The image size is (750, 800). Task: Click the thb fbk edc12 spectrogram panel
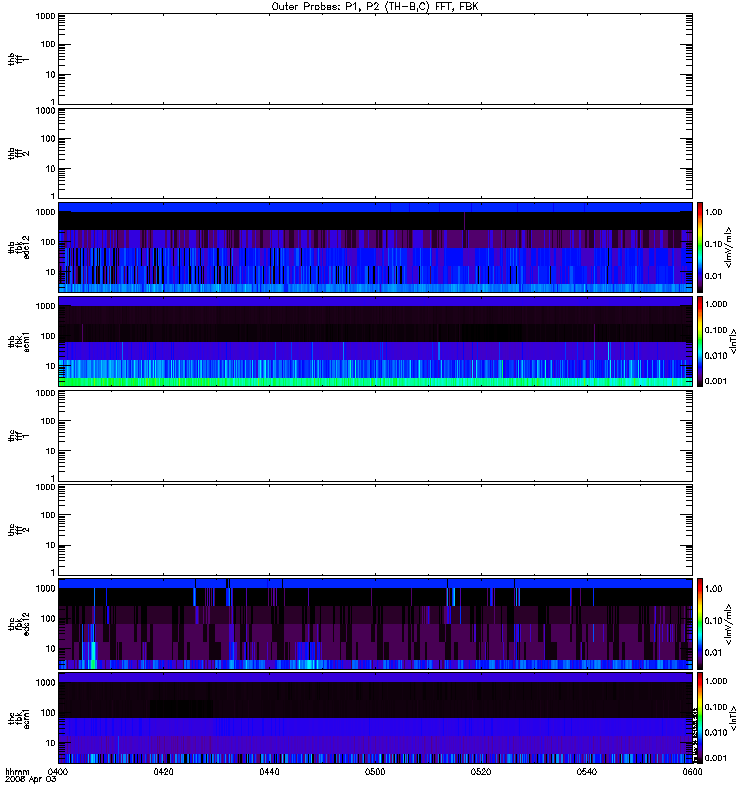(x=375, y=247)
